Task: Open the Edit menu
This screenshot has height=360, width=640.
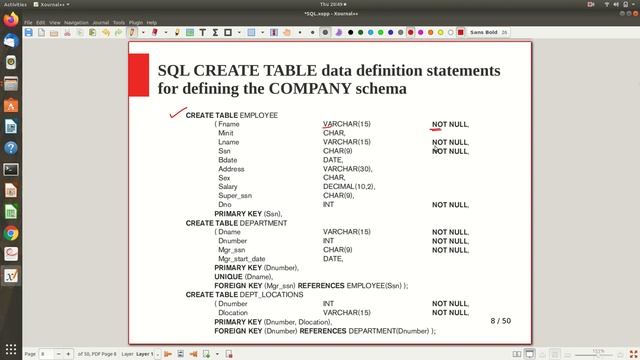Action: (x=40, y=22)
